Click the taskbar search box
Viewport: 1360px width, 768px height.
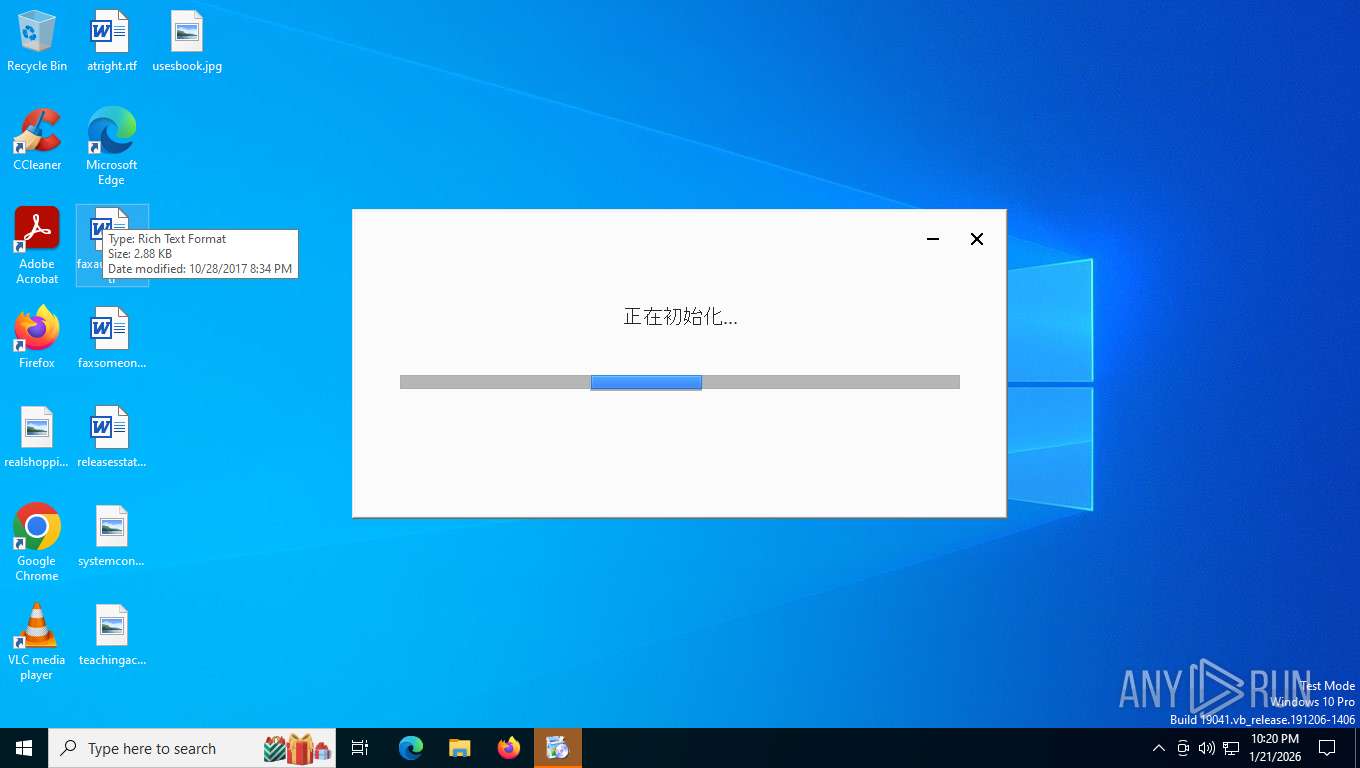[192, 748]
